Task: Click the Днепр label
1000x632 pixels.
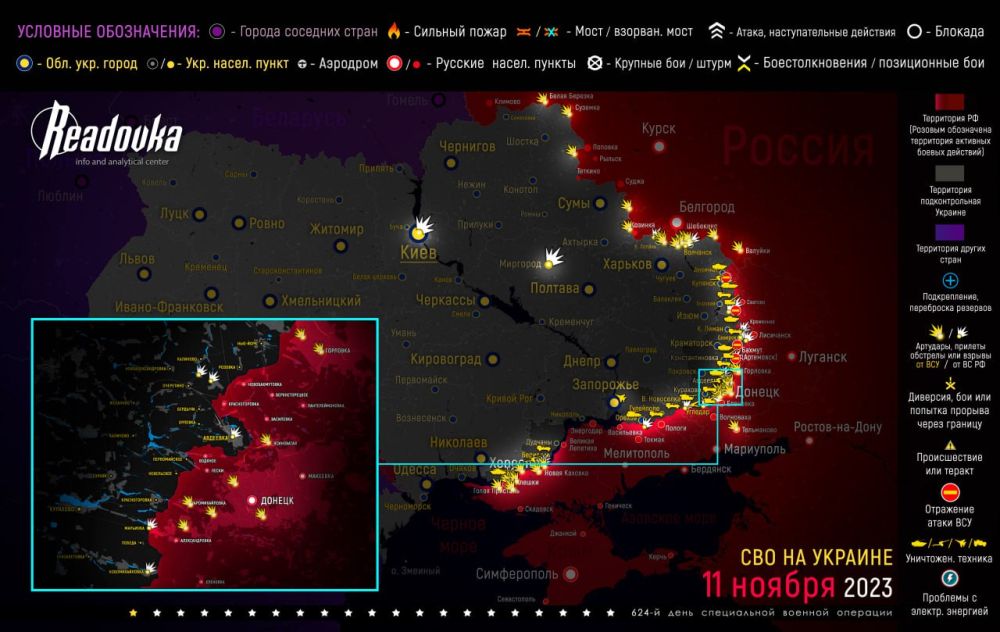Action: (582, 361)
